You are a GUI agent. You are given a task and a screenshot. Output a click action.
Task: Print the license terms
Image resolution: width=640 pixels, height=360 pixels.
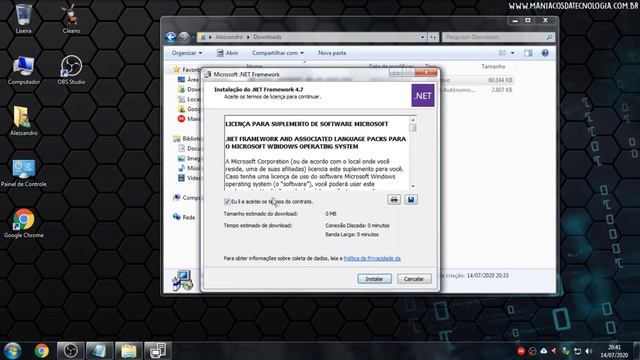[394, 200]
